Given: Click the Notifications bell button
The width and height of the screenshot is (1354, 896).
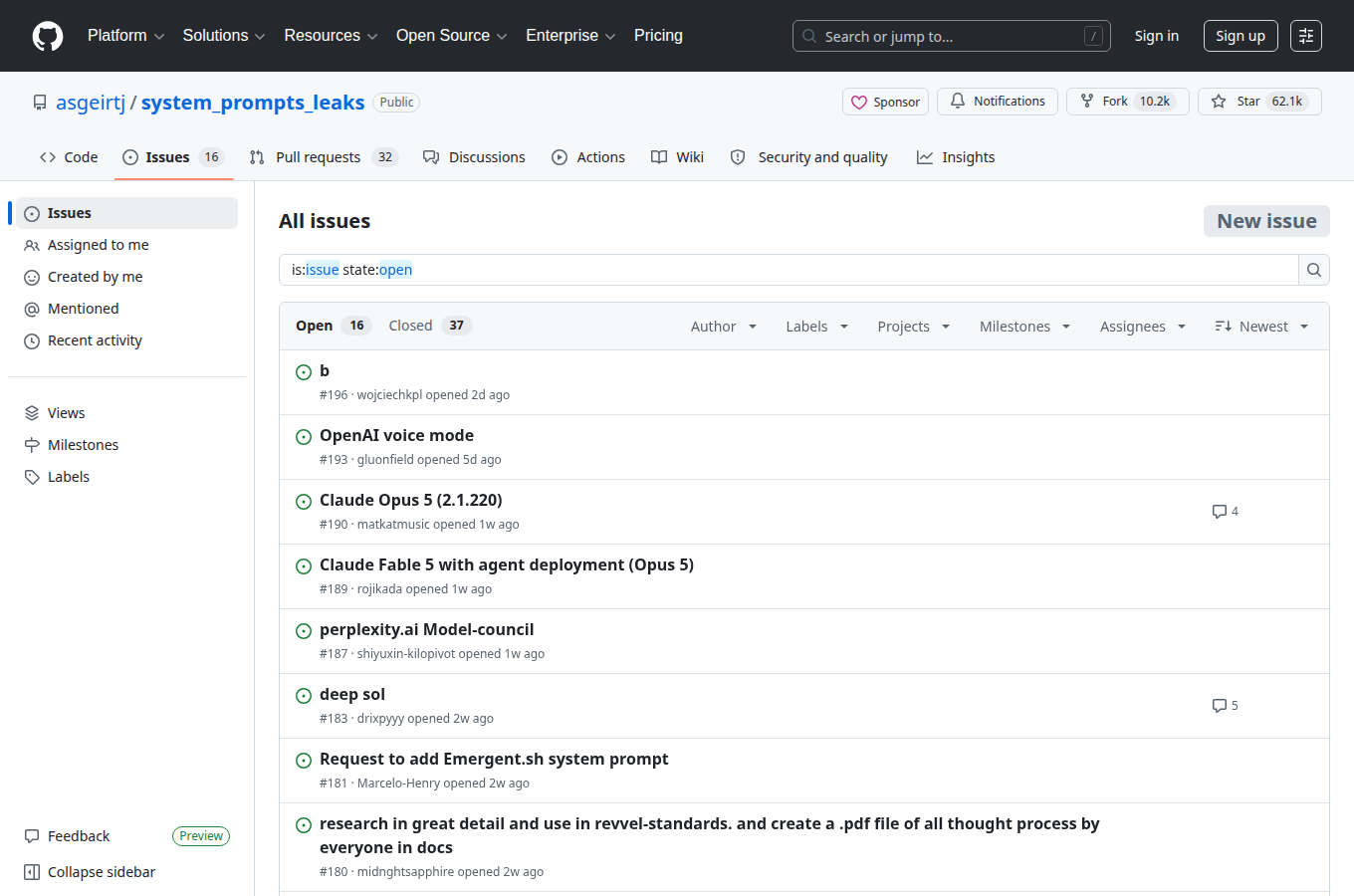Looking at the screenshot, I should point(998,102).
